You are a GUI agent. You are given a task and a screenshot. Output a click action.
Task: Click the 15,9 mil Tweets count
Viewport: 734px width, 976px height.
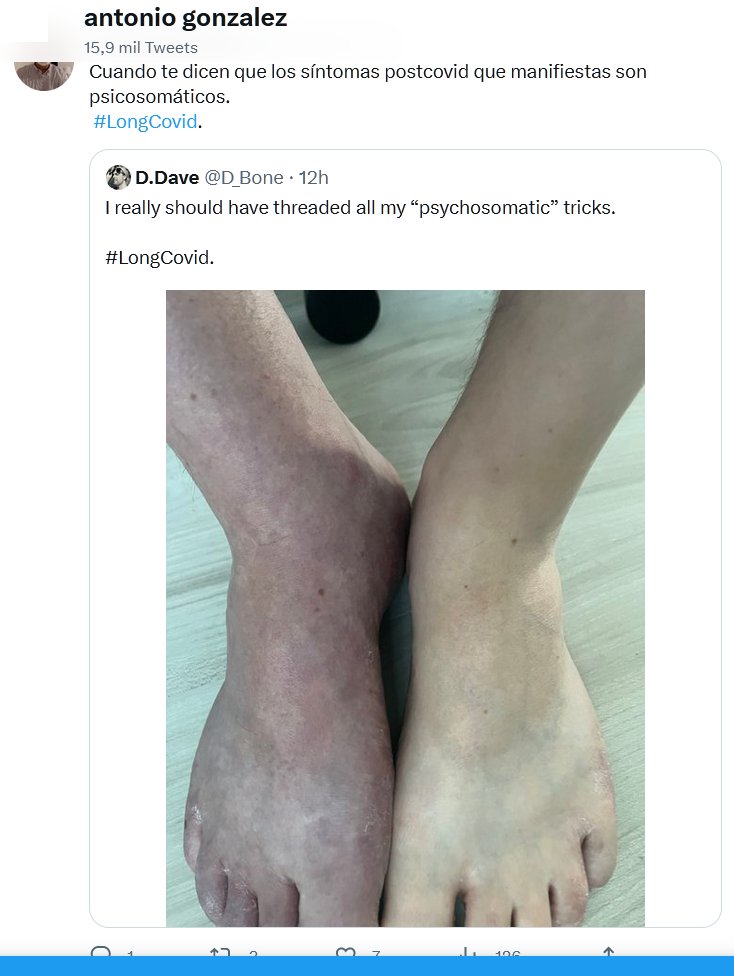click(x=141, y=48)
